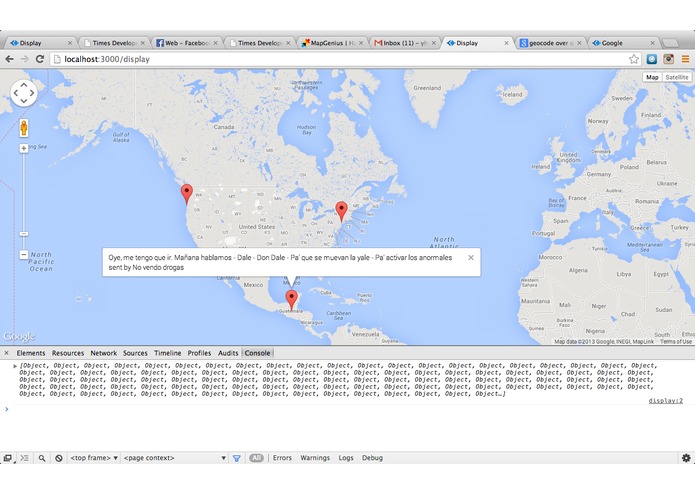Switch to the Google browser tab
The height and width of the screenshot is (494, 695).
[x=622, y=43]
